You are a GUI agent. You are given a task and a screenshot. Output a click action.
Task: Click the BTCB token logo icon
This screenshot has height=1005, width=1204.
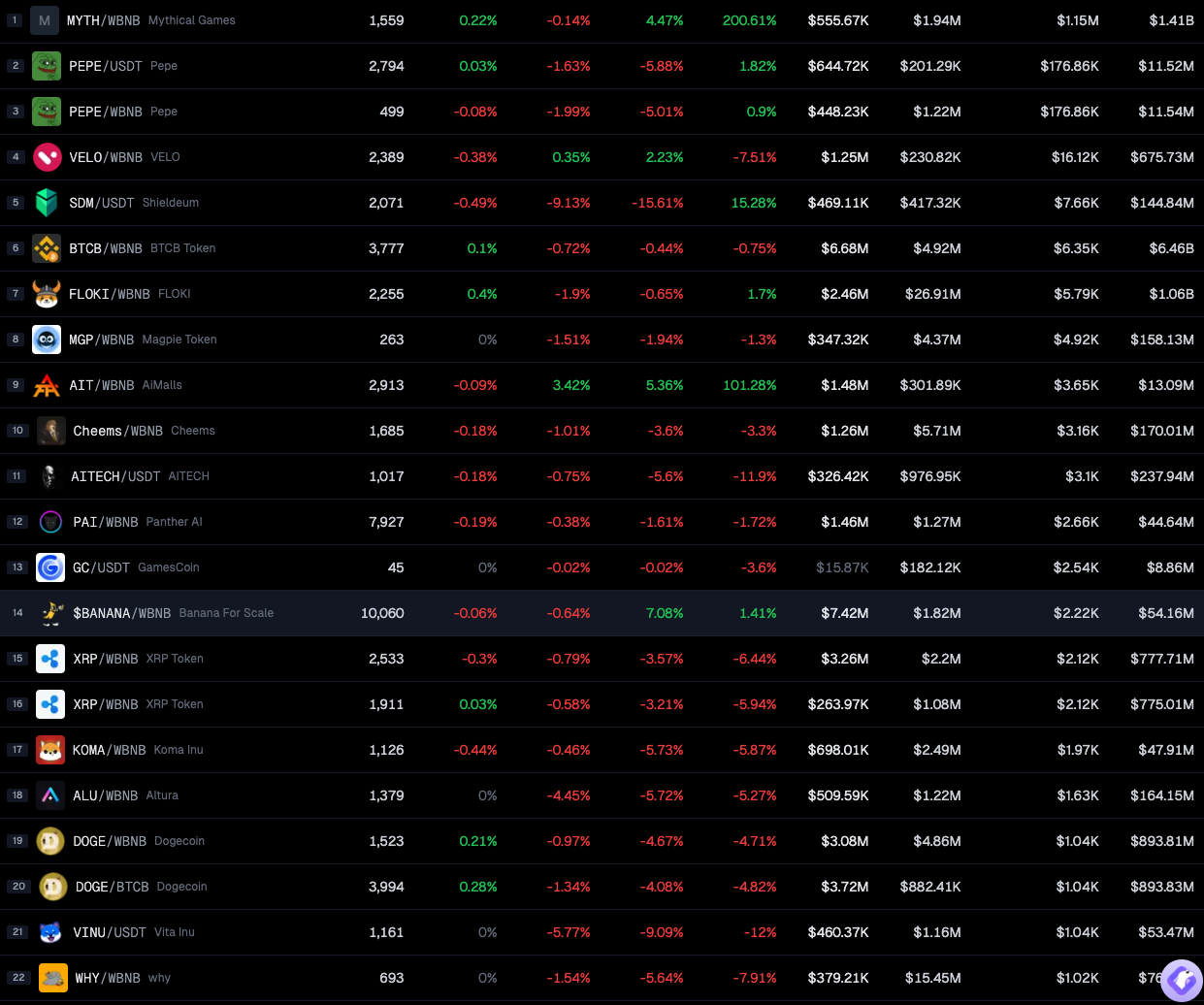47,248
